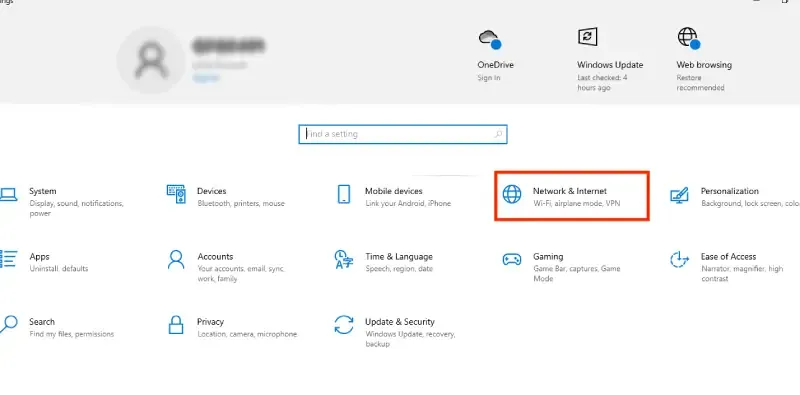The height and width of the screenshot is (395, 800).
Task: Open the Personalization label
Action: click(x=730, y=191)
